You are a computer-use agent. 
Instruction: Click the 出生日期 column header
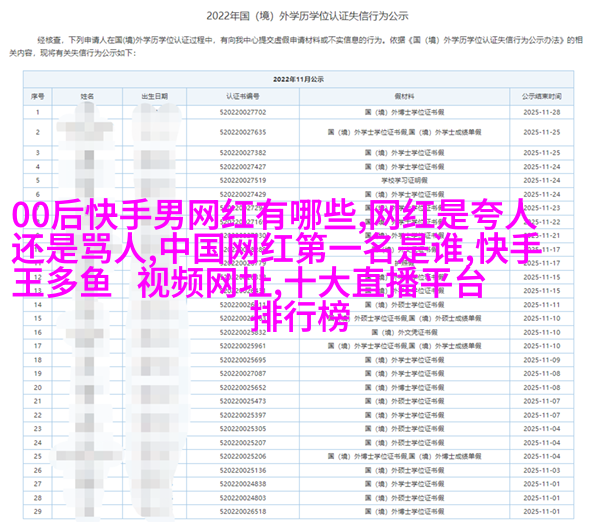pyautogui.click(x=155, y=96)
